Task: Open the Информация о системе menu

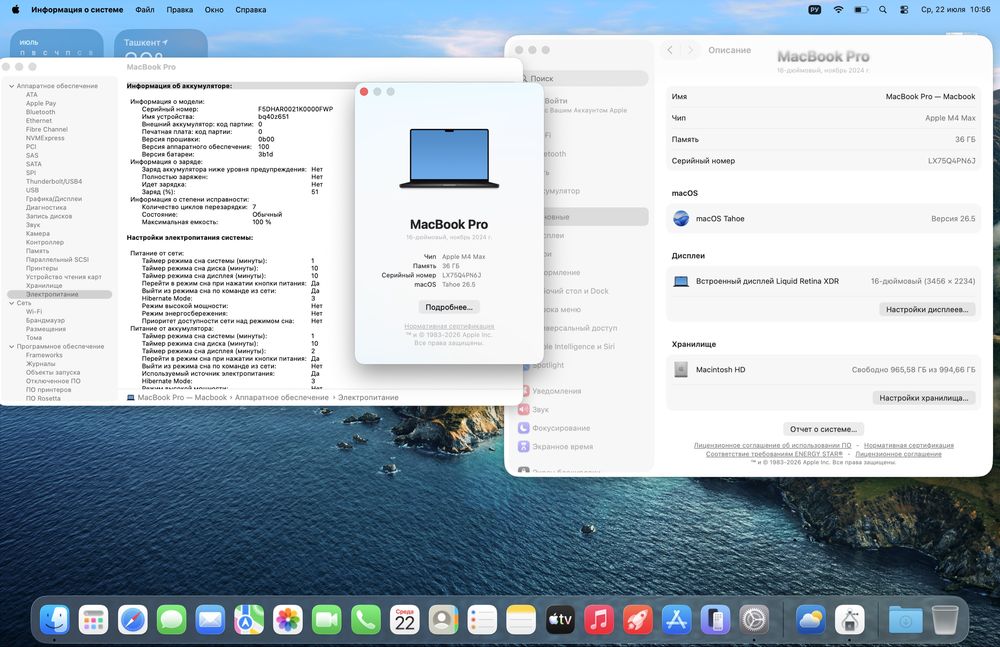Action: click(x=77, y=10)
